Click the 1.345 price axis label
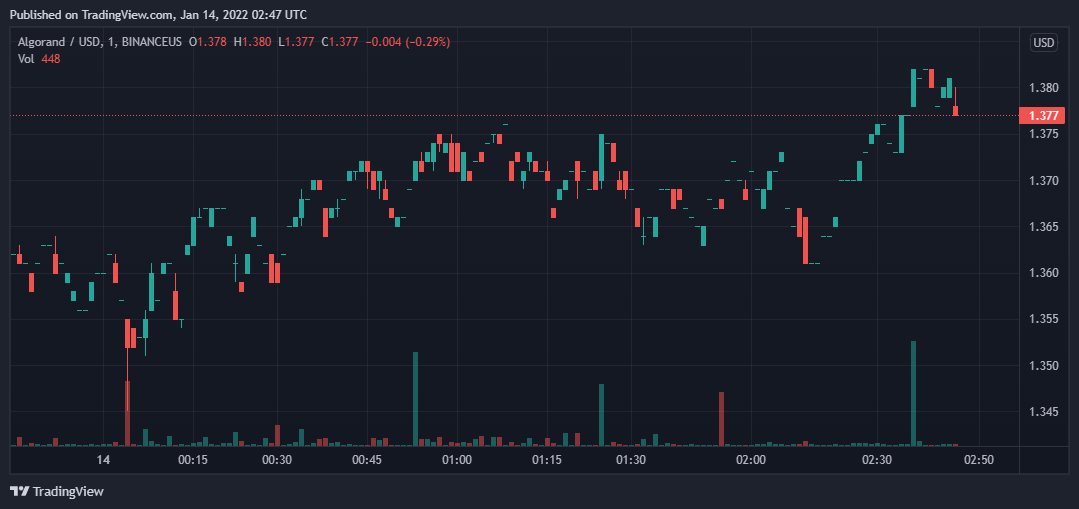The height and width of the screenshot is (509, 1079). (1043, 411)
